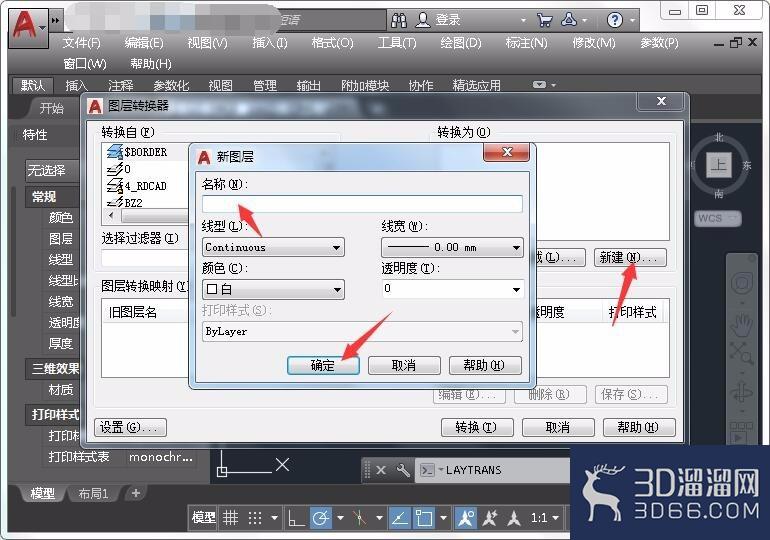Click the Autodesk A360 triangle icon

coord(569,20)
